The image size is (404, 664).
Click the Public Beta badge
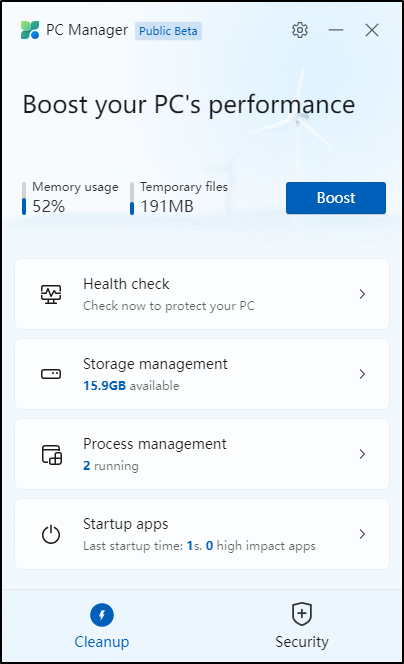coord(168,31)
